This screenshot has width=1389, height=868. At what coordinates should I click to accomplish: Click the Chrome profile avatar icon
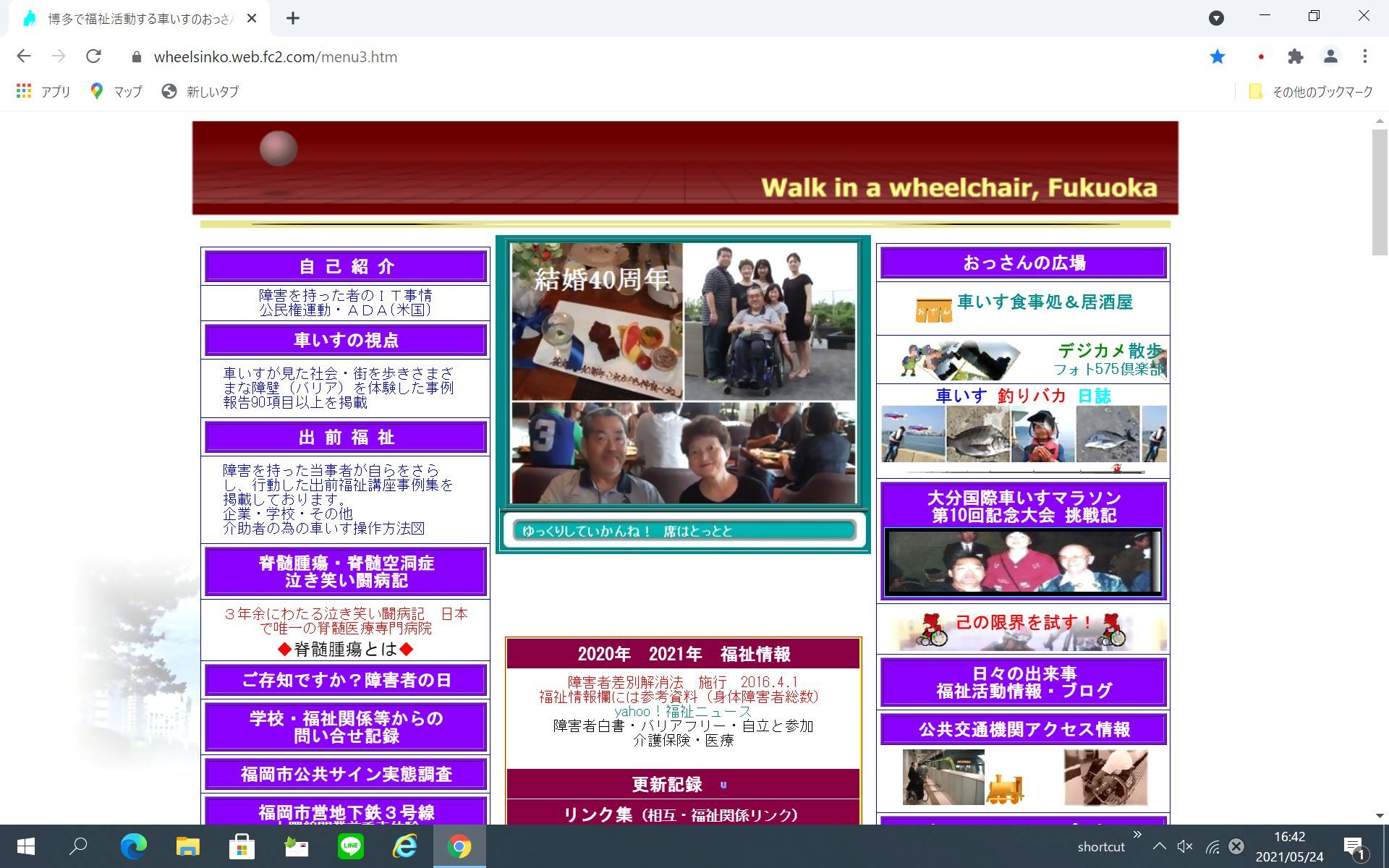point(1330,56)
